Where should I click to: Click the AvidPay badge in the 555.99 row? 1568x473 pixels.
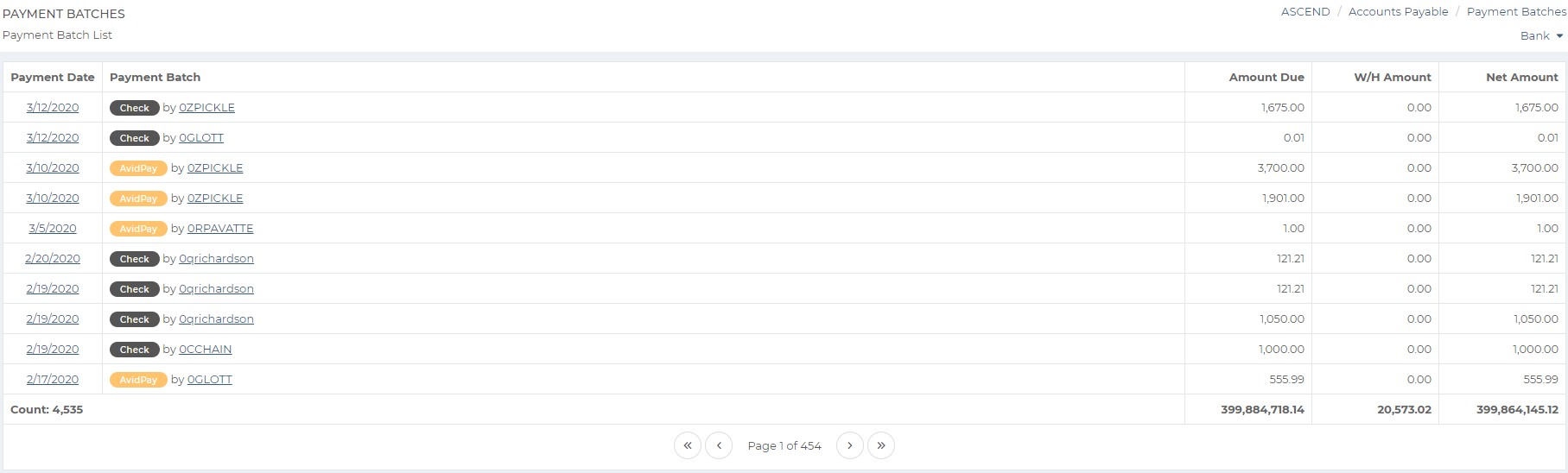pyautogui.click(x=138, y=380)
